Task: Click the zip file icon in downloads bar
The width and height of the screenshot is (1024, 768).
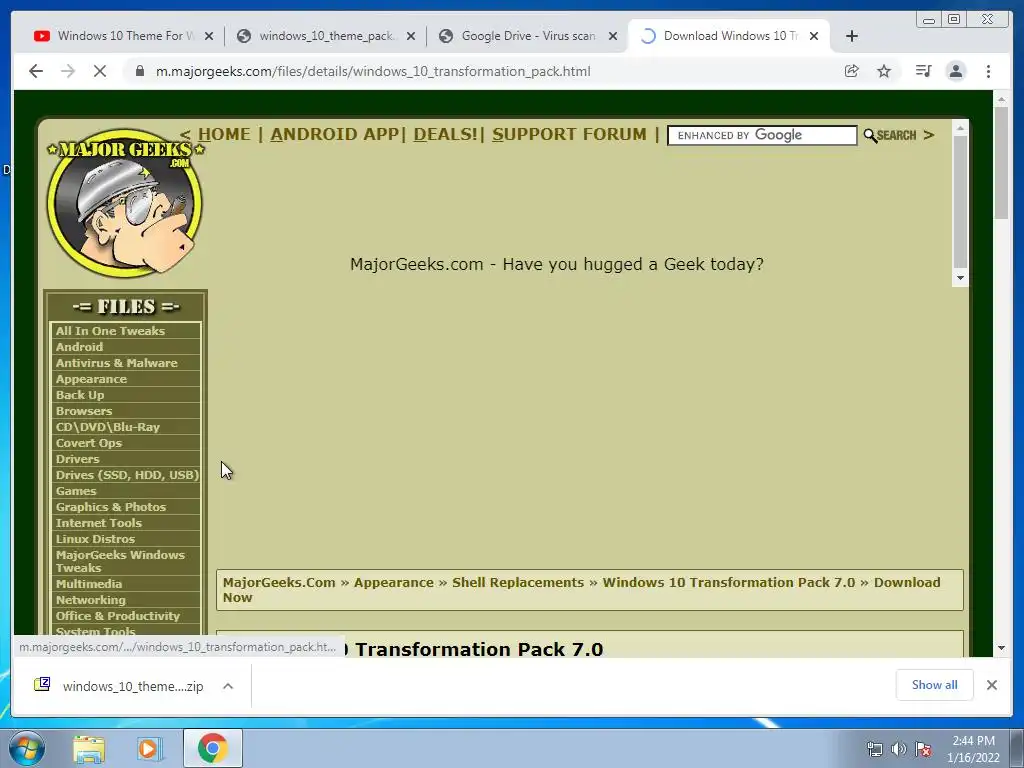Action: coord(42,684)
